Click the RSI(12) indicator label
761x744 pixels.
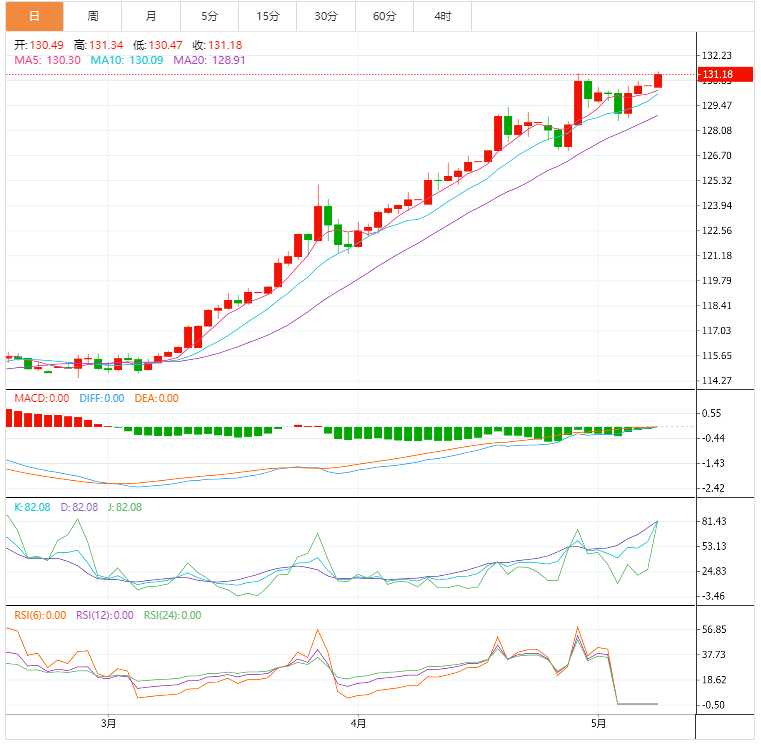104,615
